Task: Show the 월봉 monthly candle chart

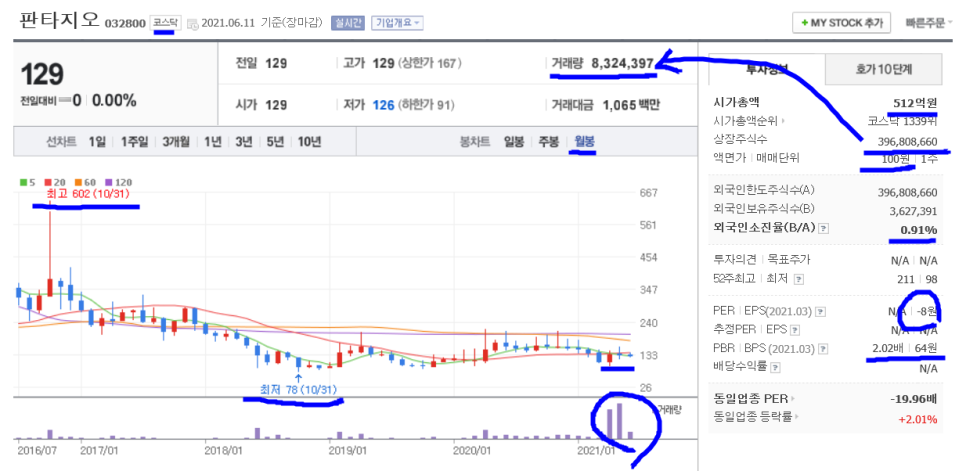Action: point(585,141)
